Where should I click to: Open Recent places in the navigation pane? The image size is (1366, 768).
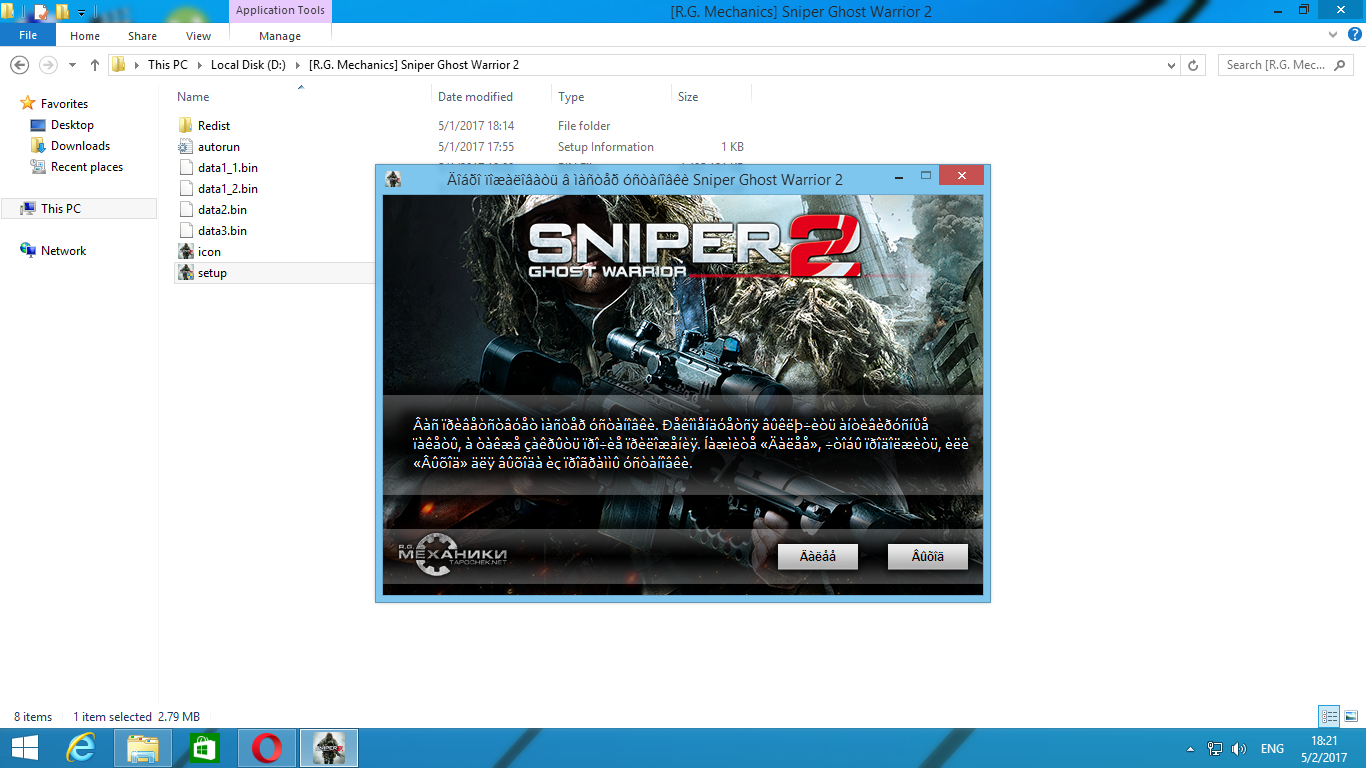(x=87, y=167)
